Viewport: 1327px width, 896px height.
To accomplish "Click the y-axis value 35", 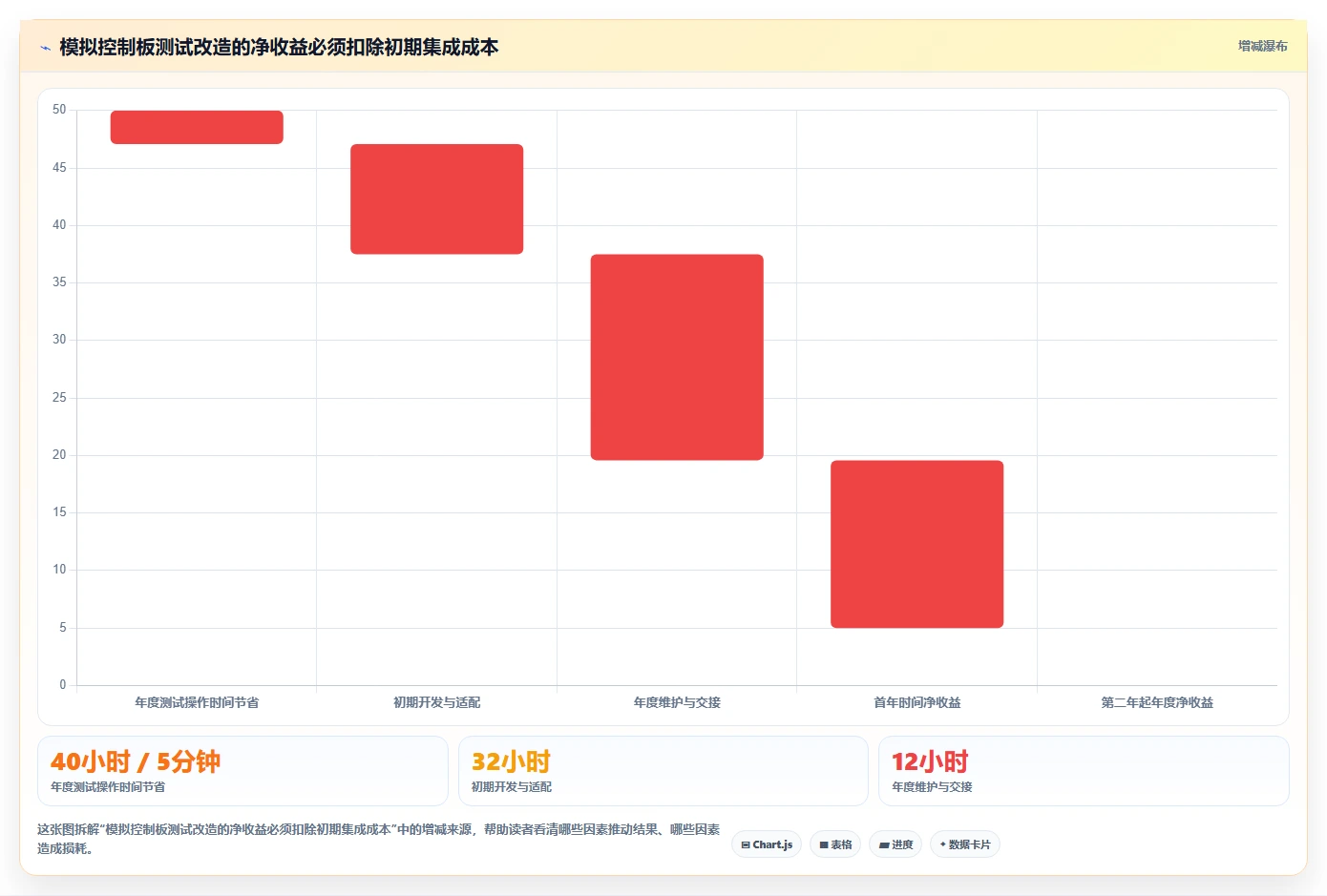I will click(59, 282).
